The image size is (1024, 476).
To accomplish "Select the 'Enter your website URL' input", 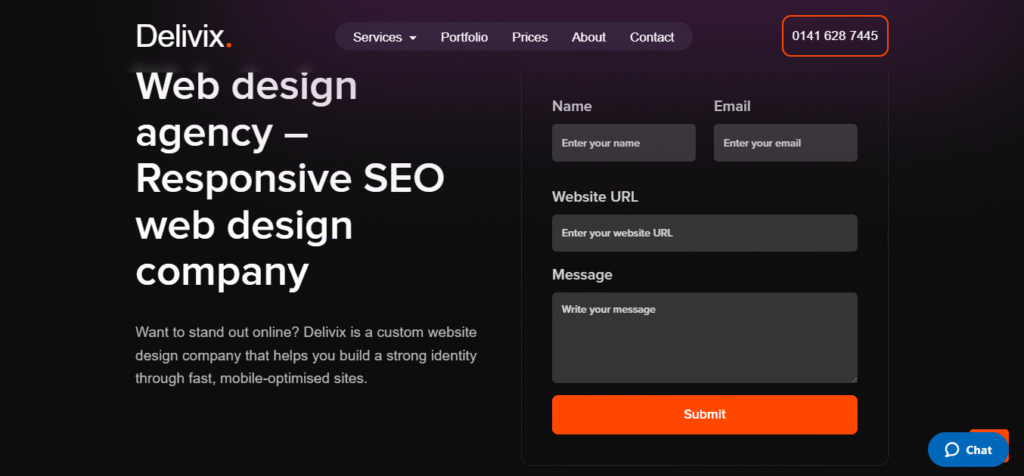I will pyautogui.click(x=704, y=233).
